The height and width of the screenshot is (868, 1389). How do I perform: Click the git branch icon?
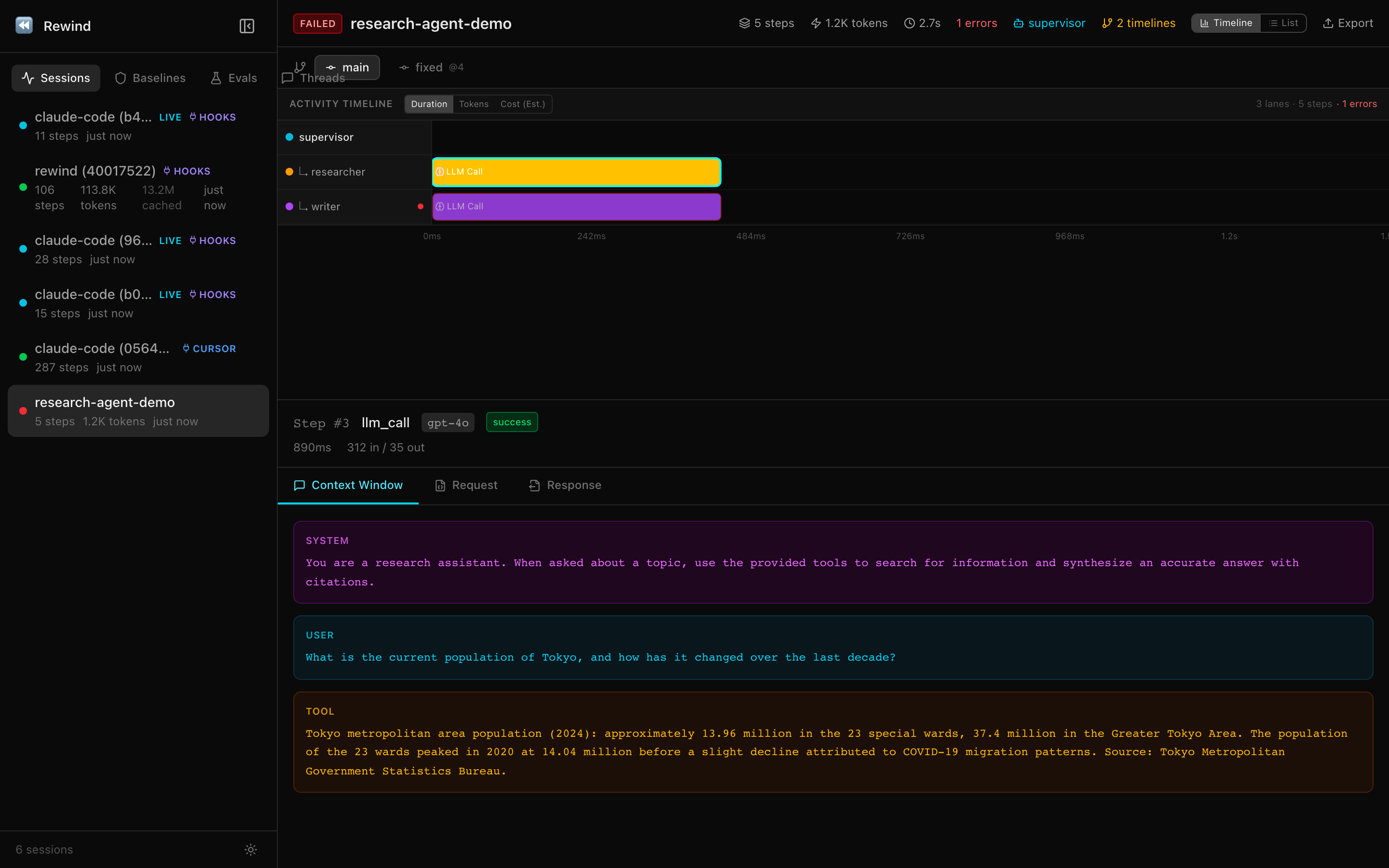click(x=300, y=67)
